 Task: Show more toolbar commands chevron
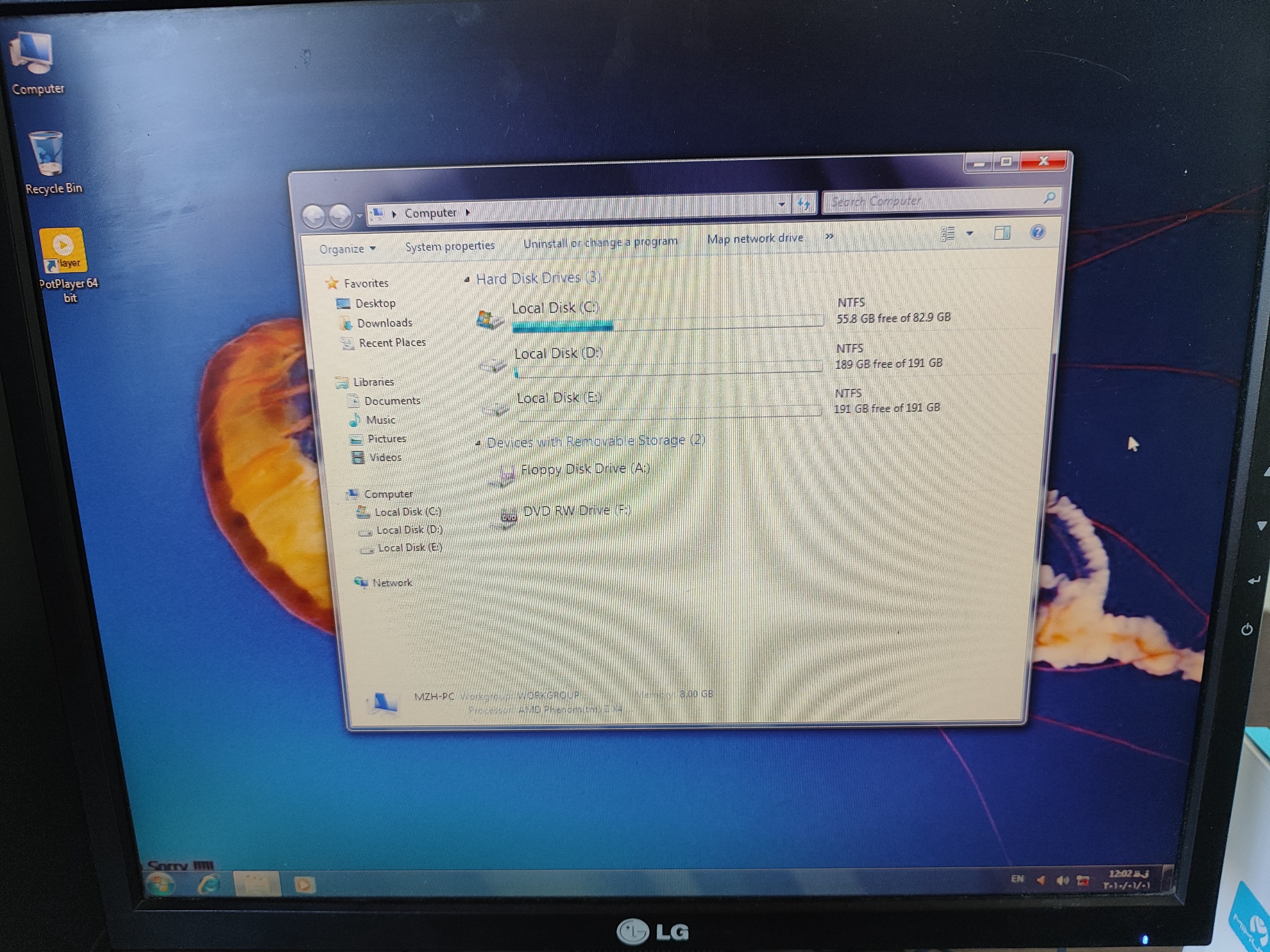pos(829,237)
